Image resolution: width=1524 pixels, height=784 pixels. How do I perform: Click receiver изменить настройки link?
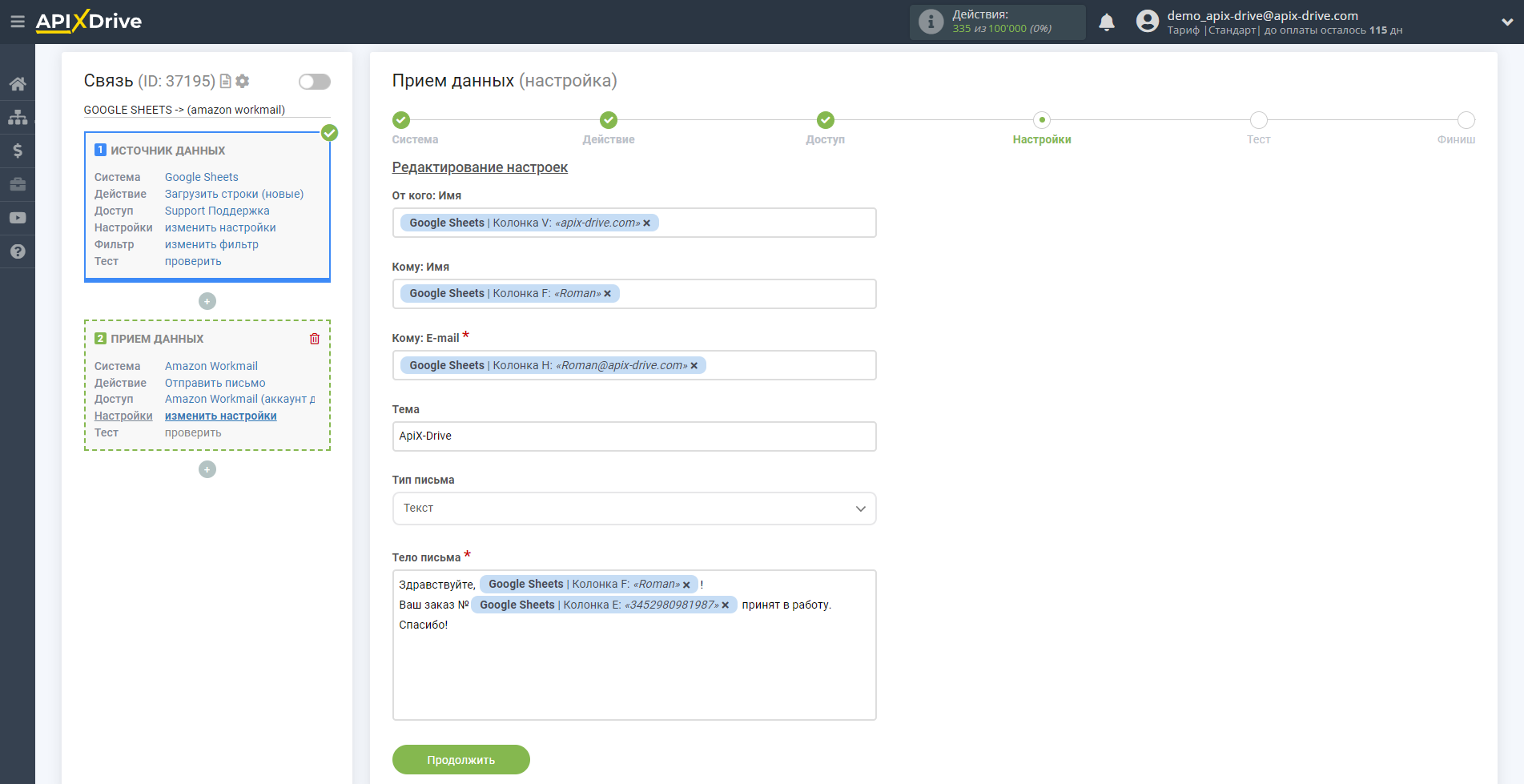click(x=220, y=416)
